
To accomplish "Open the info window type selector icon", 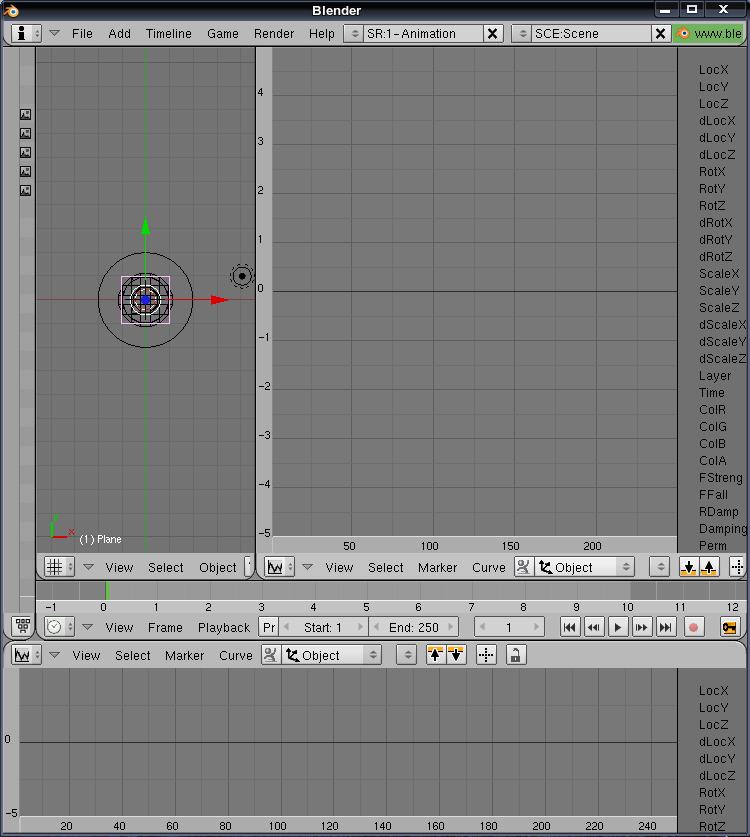I will click(26, 34).
